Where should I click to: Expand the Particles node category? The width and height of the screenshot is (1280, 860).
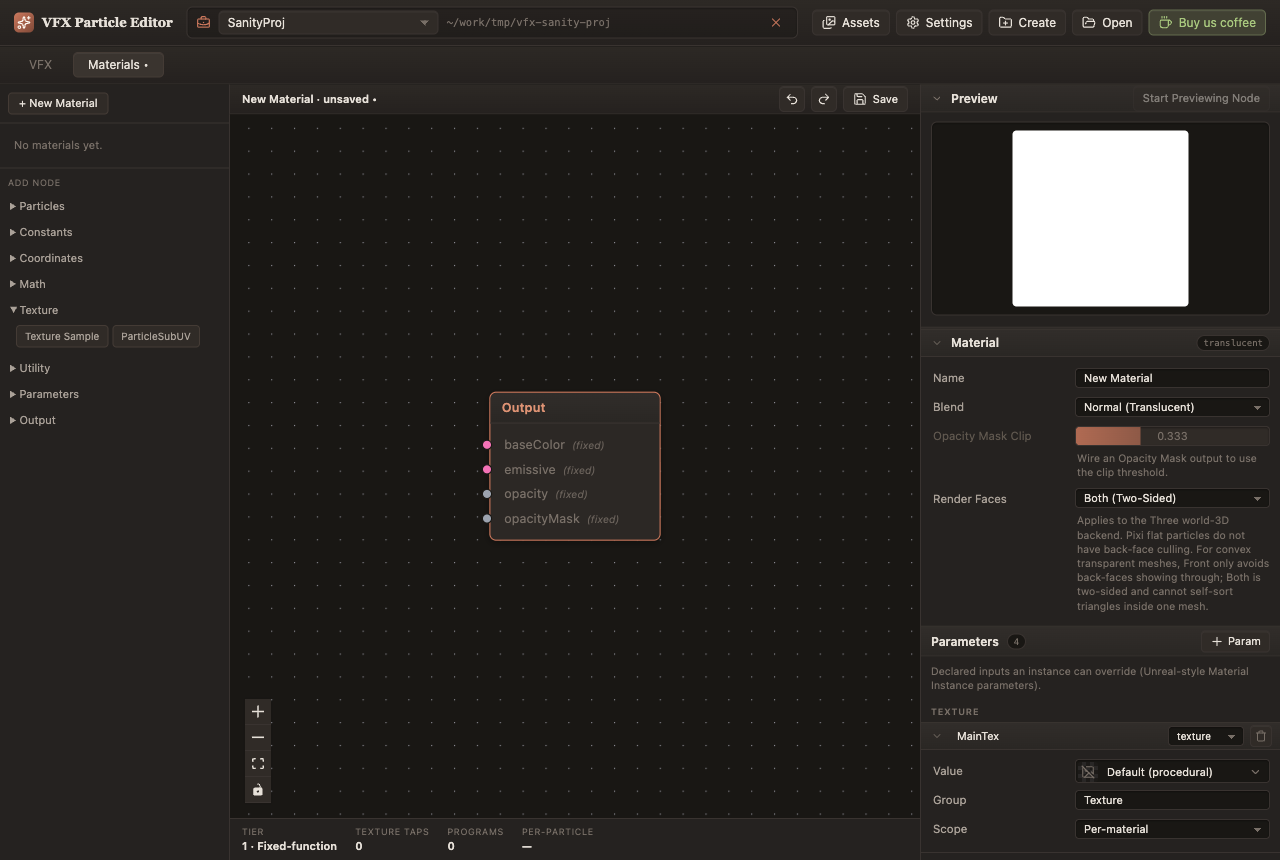click(38, 206)
